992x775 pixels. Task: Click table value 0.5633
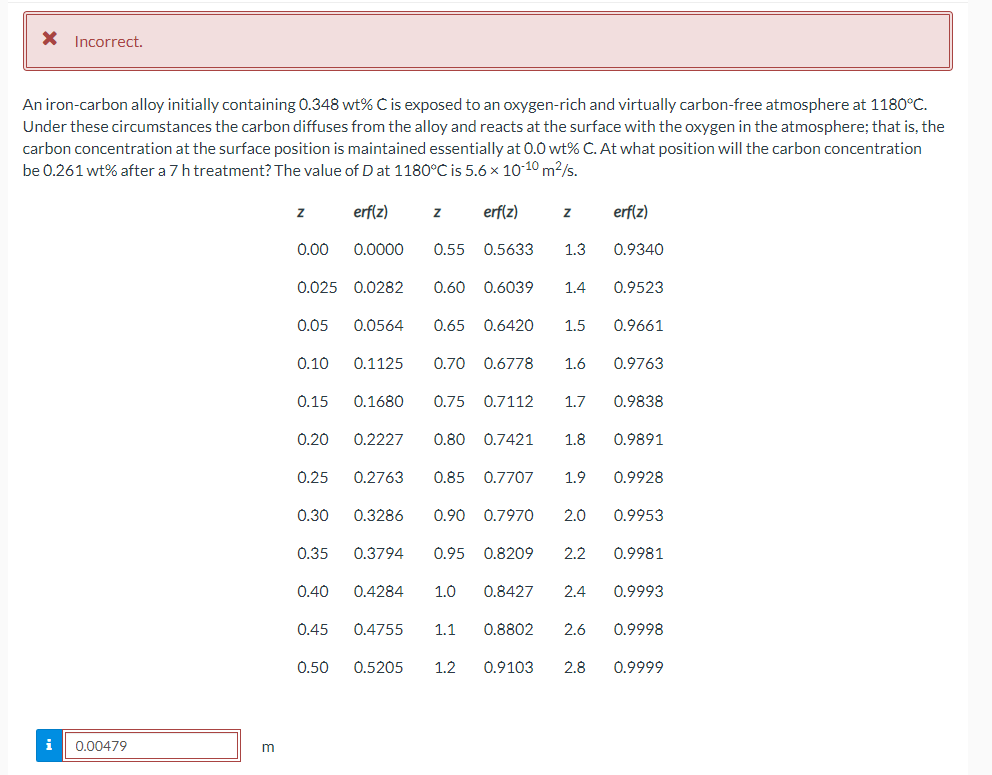tap(509, 249)
